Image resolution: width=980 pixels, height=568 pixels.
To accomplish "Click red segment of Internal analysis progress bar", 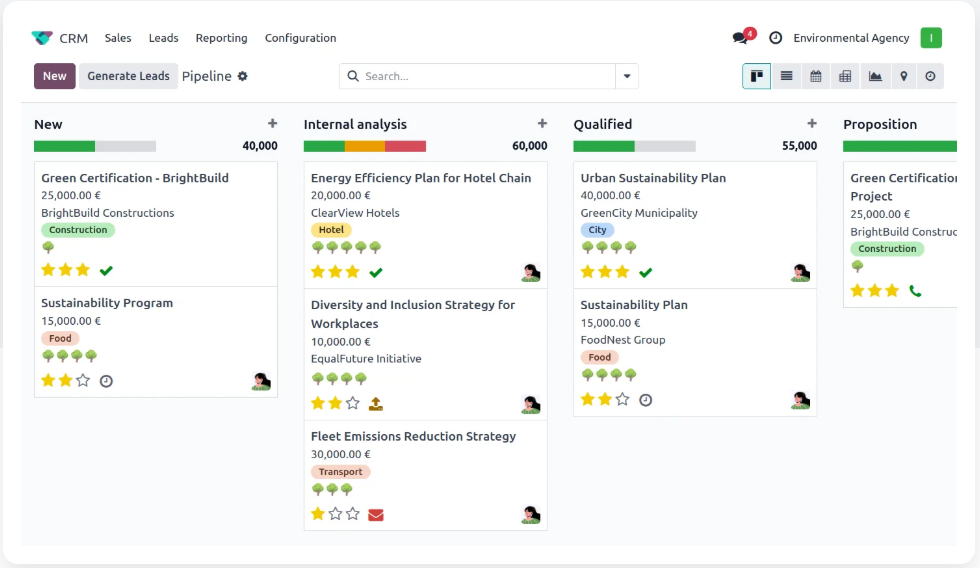I will pyautogui.click(x=406, y=146).
